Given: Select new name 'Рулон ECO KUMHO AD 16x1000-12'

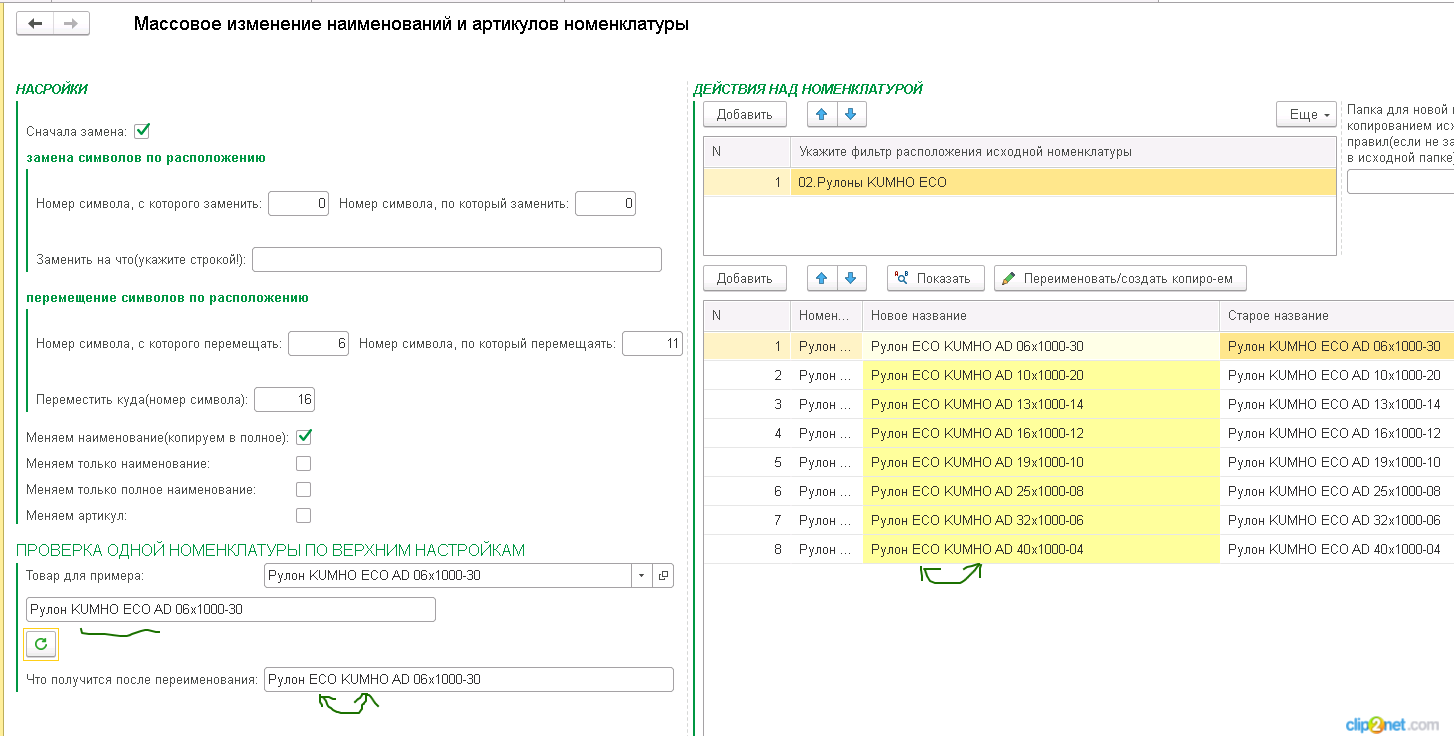Looking at the screenshot, I should click(x=1040, y=434).
